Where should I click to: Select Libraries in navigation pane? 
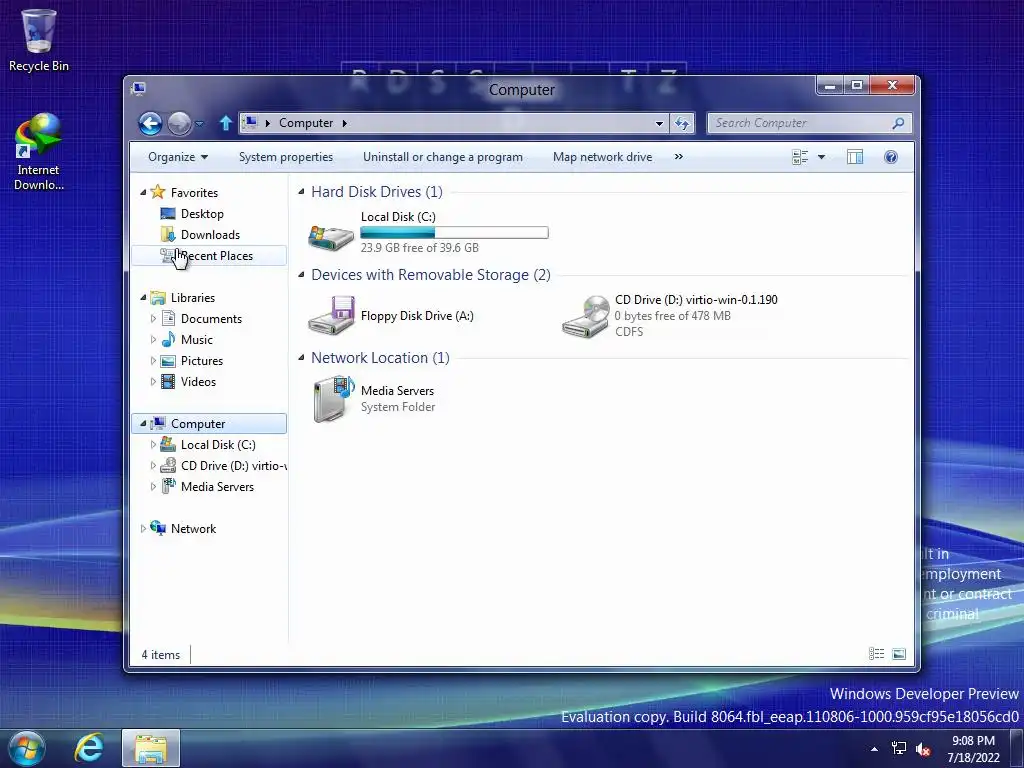tap(193, 298)
